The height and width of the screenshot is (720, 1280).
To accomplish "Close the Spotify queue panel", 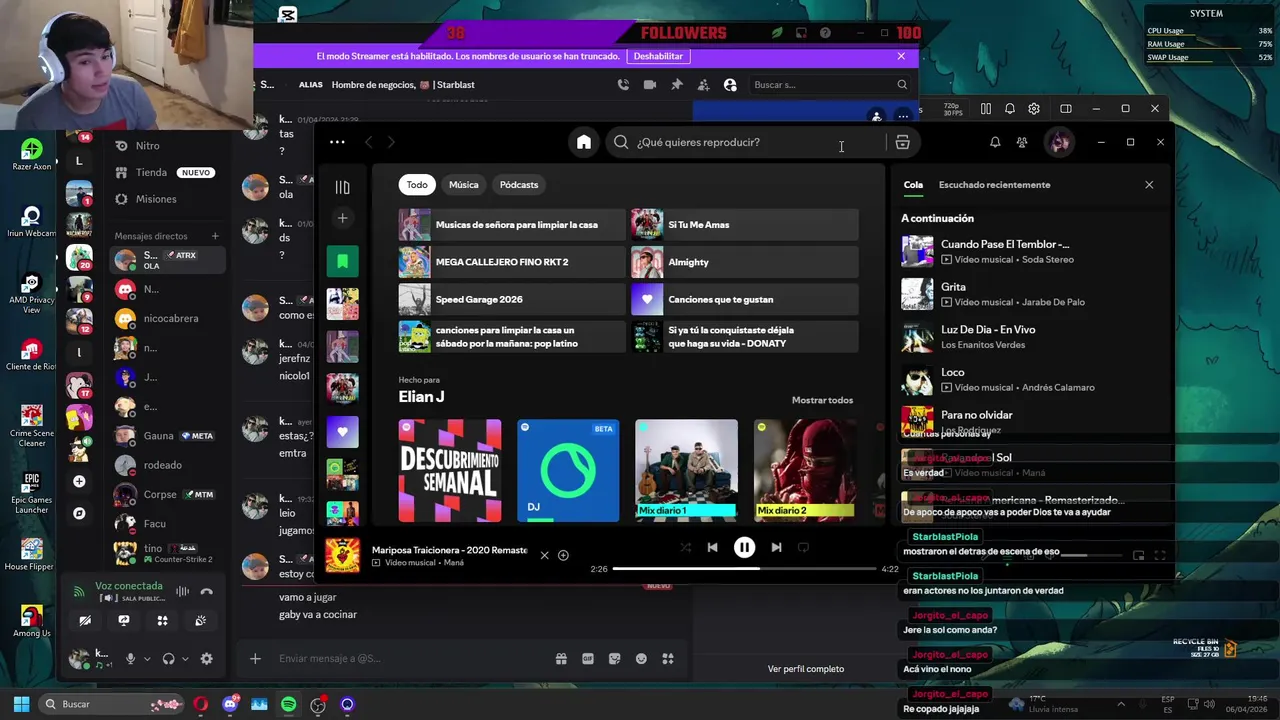I will (1149, 185).
